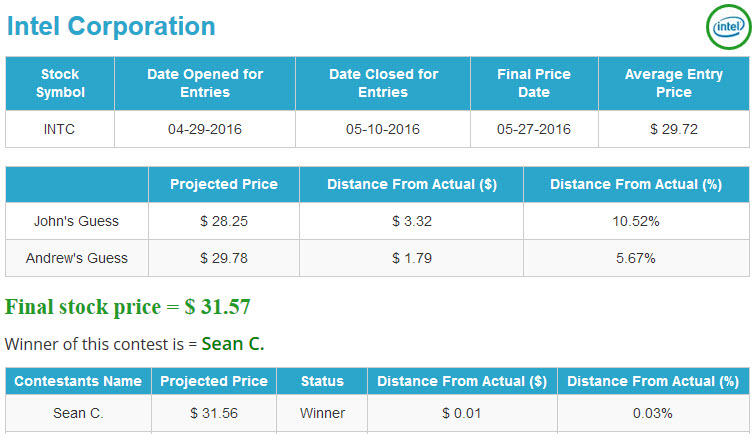754x434 pixels.
Task: Click the Date Closed for Entries header
Action: [x=383, y=83]
